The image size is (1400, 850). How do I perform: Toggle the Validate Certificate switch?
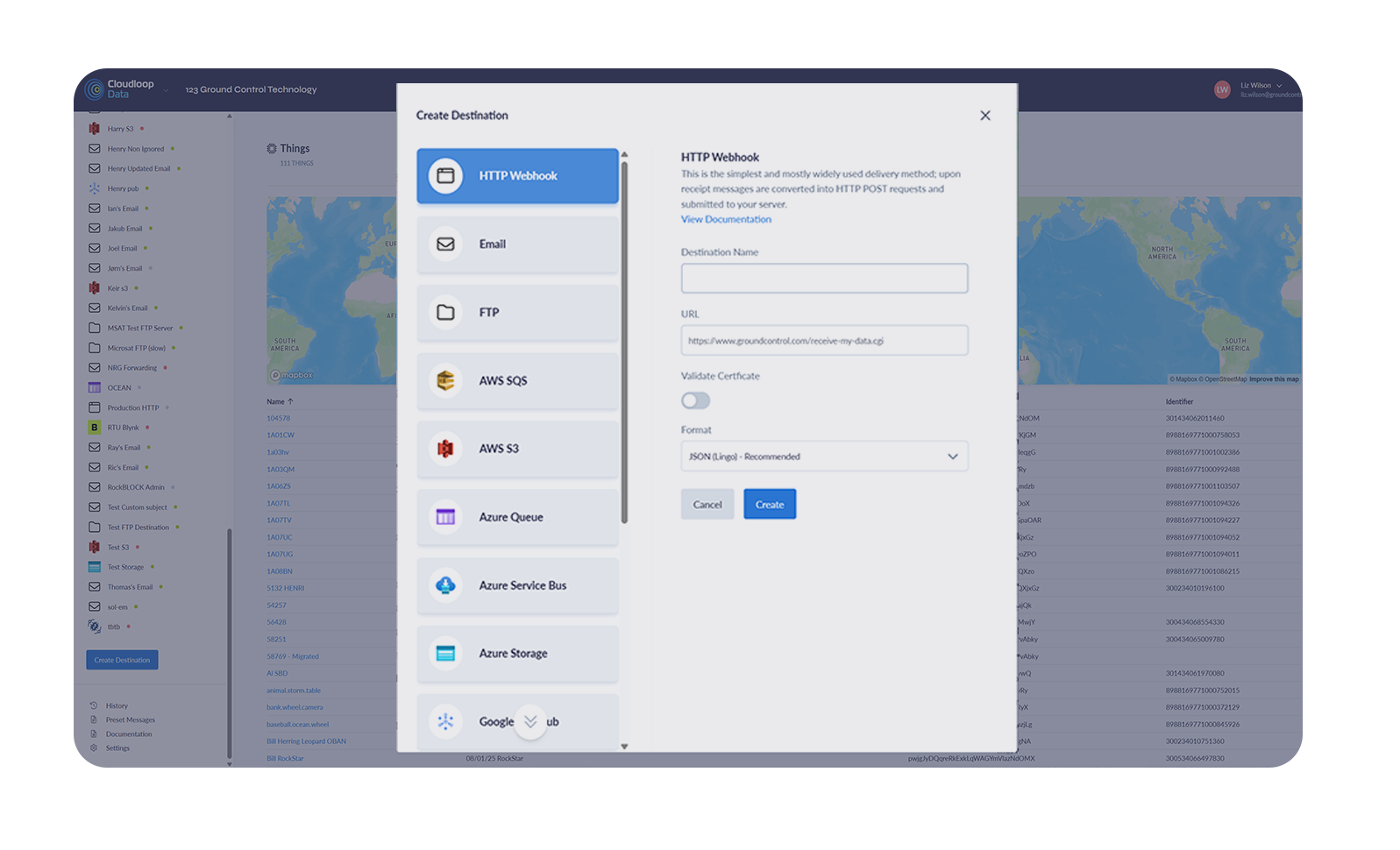(x=695, y=400)
